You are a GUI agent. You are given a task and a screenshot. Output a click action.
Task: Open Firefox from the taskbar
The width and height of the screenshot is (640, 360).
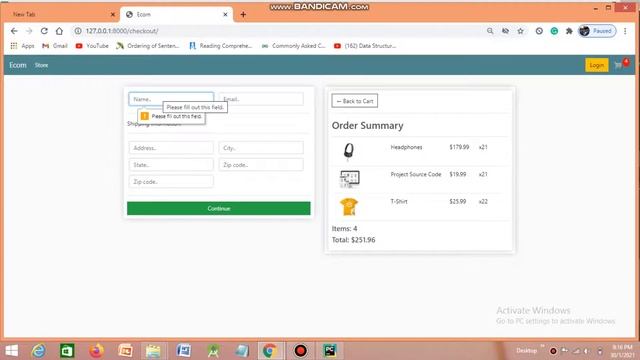pyautogui.click(x=96, y=351)
